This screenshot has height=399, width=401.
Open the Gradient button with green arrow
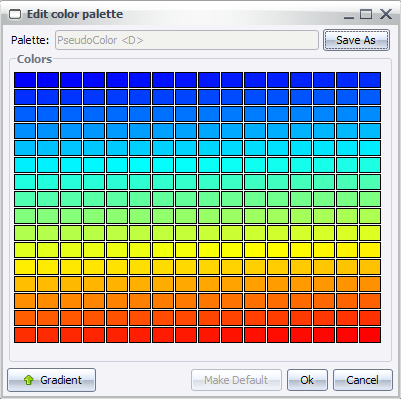[x=52, y=380]
